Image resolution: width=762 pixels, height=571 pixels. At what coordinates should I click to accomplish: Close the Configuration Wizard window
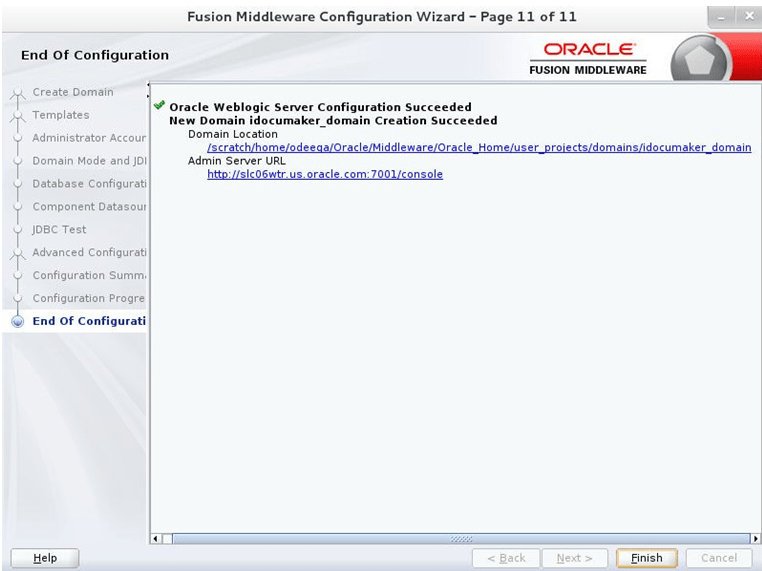(749, 17)
